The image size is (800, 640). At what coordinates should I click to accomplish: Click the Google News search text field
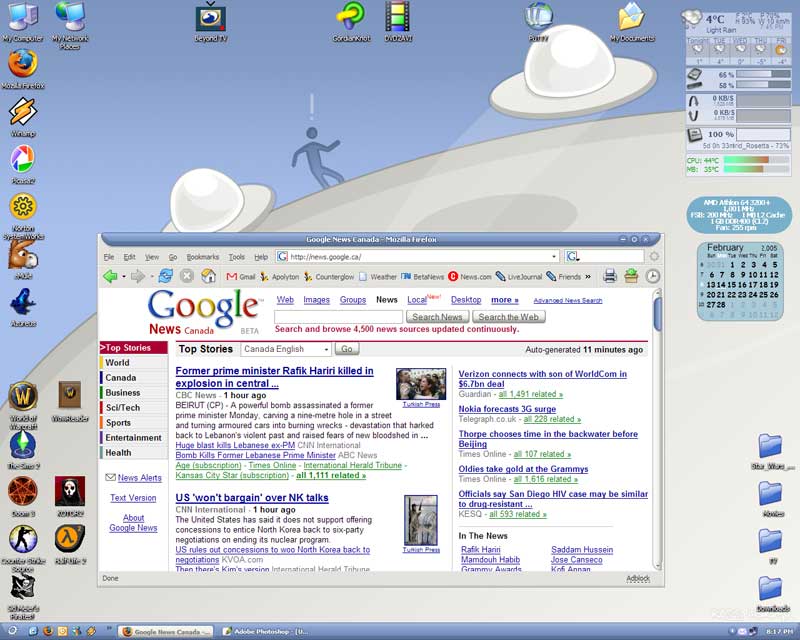(x=338, y=317)
